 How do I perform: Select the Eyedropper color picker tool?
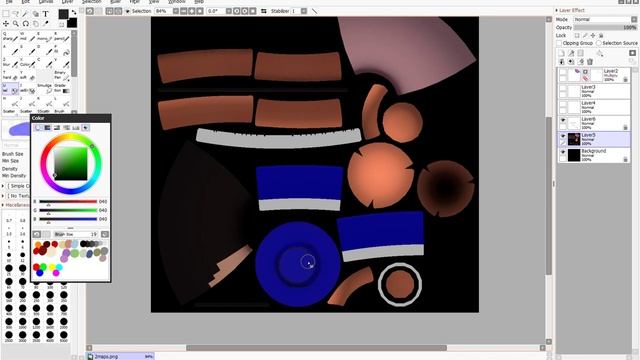(x=45, y=24)
